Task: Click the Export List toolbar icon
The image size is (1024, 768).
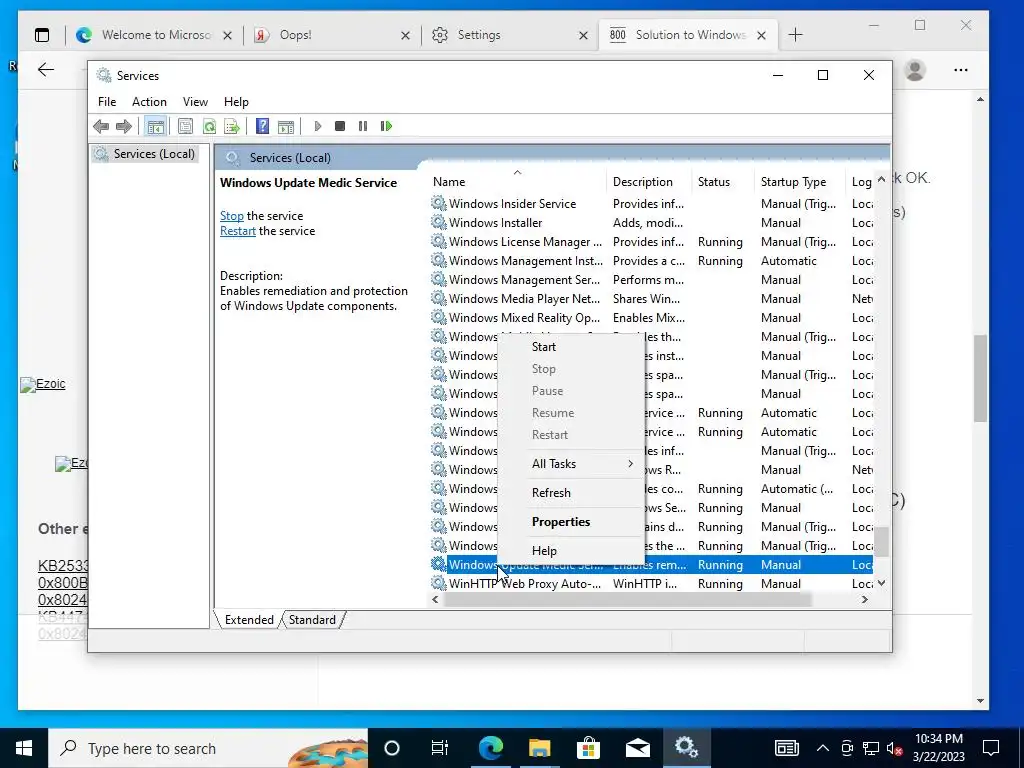Action: tap(232, 126)
